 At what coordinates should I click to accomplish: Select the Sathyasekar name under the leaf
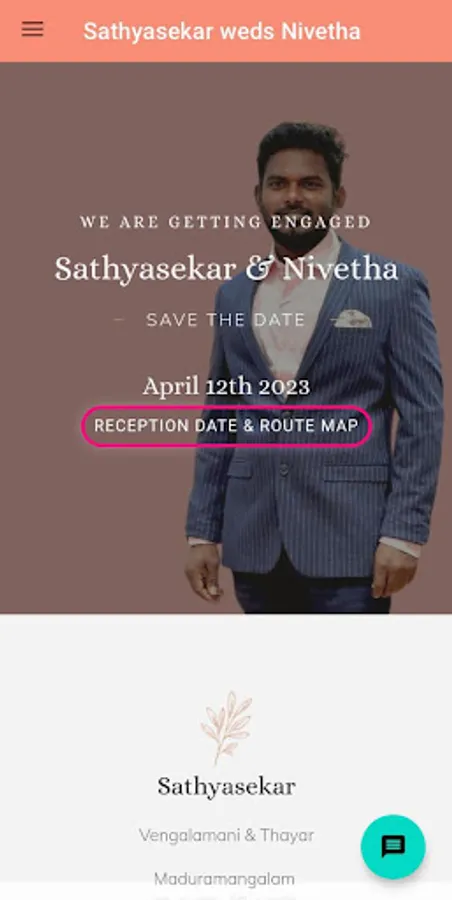pos(226,786)
